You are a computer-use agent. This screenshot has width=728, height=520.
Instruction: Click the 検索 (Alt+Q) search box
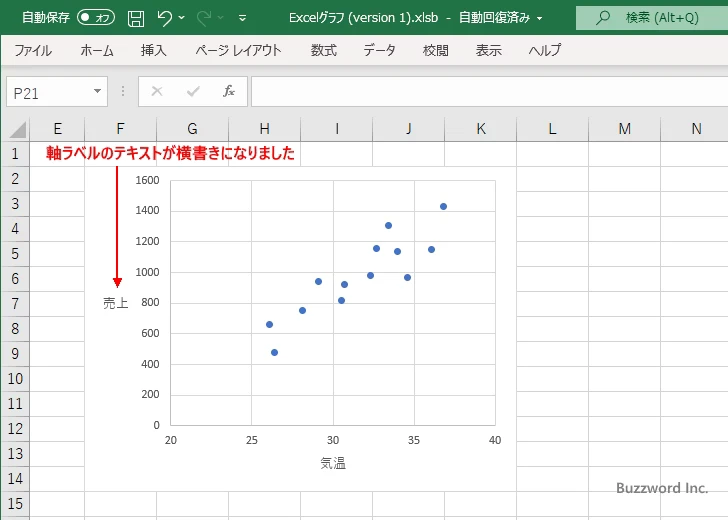click(x=652, y=18)
